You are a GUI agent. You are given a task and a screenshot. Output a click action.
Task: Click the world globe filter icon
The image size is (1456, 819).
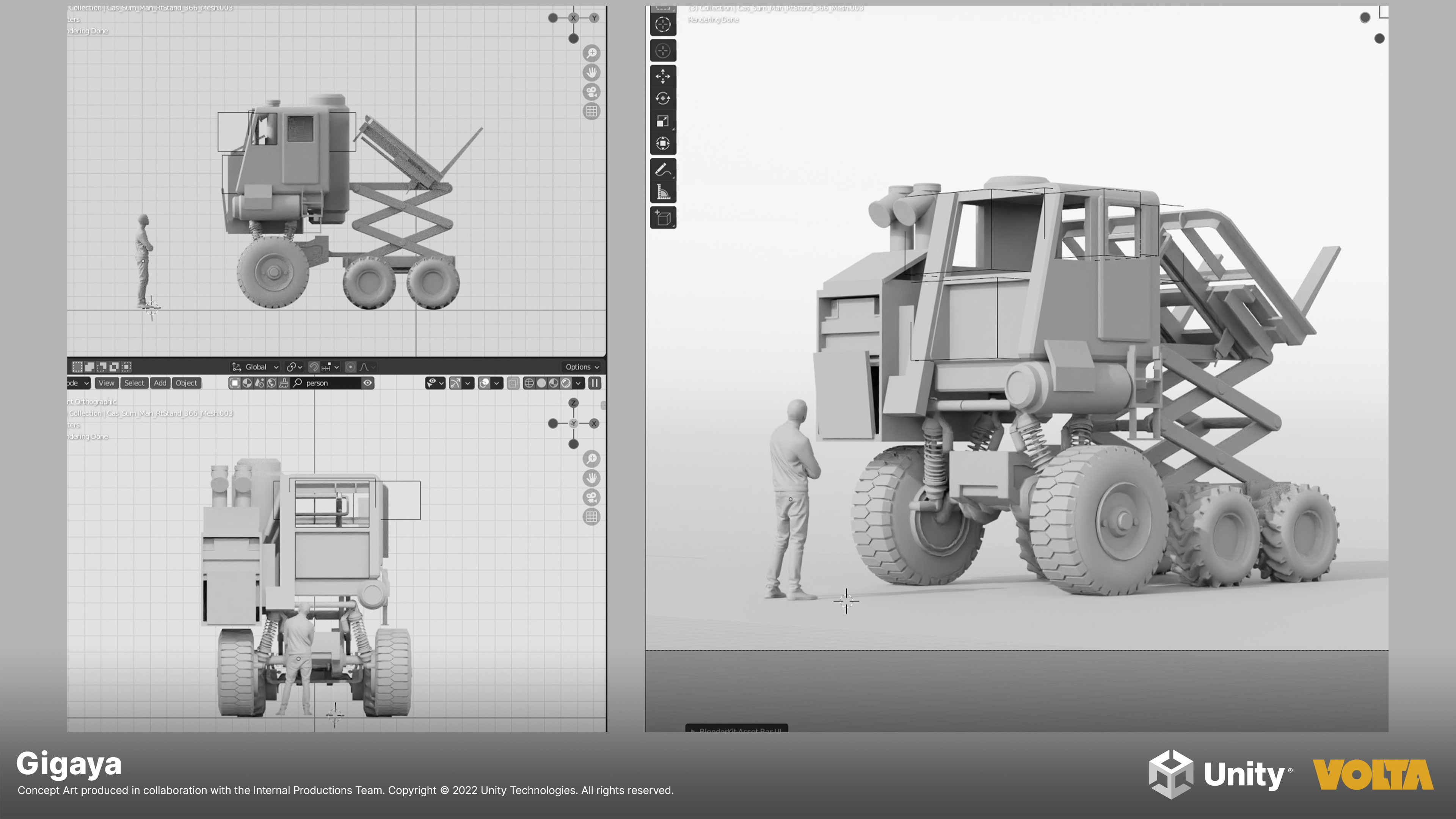[x=272, y=383]
